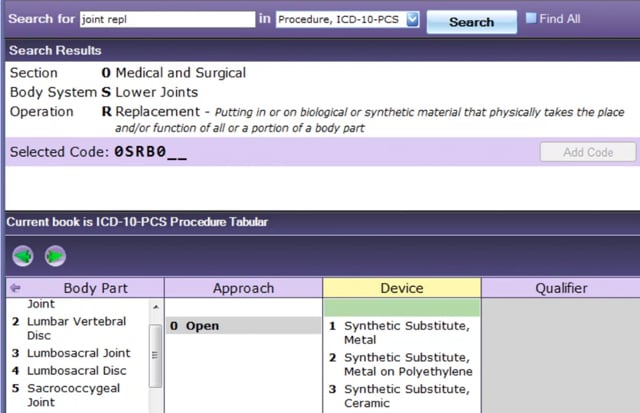Click the green forward arrow icon
The width and height of the screenshot is (640, 413).
click(53, 255)
